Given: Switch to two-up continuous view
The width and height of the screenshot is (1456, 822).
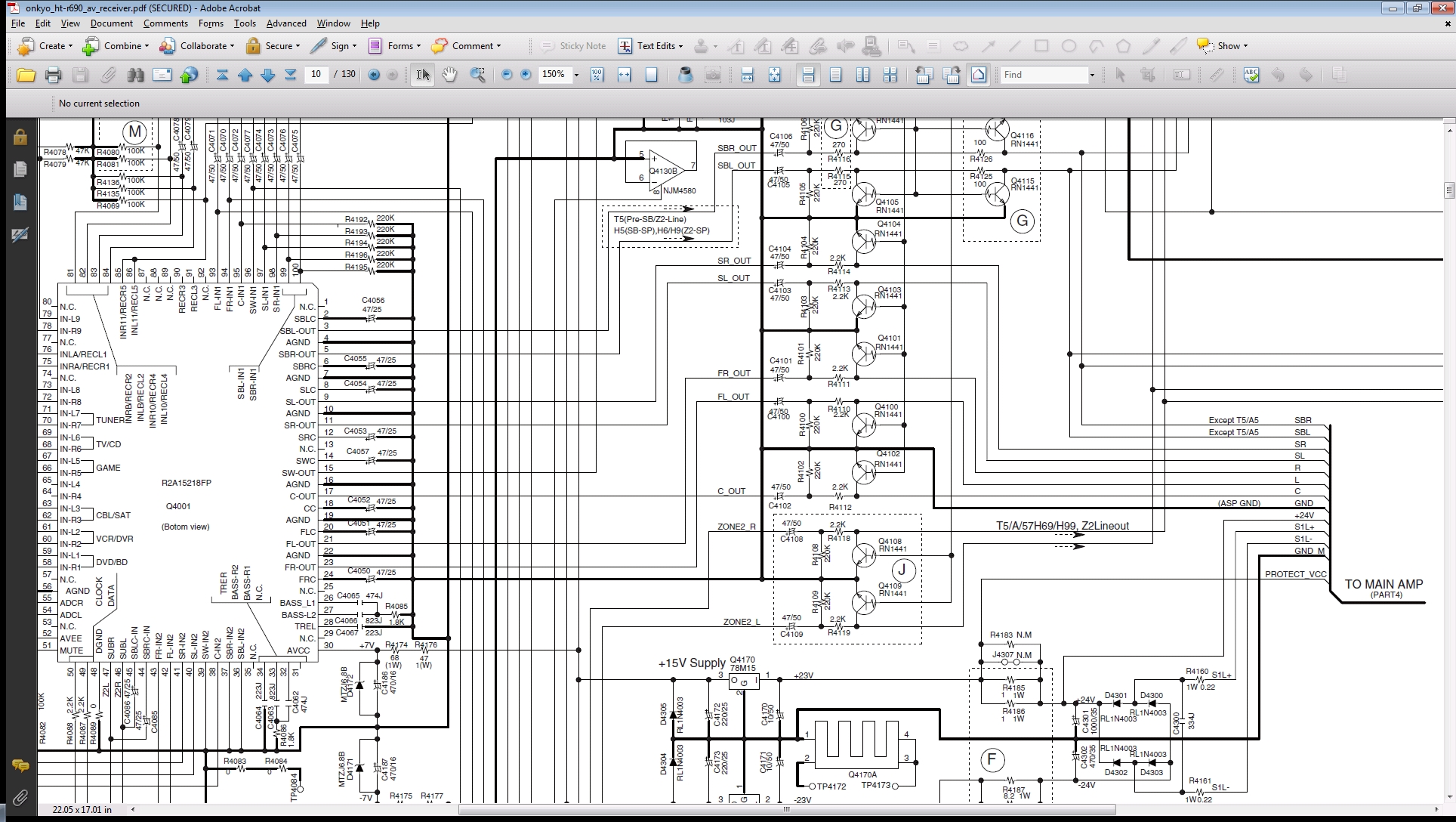Looking at the screenshot, I should coord(890,75).
